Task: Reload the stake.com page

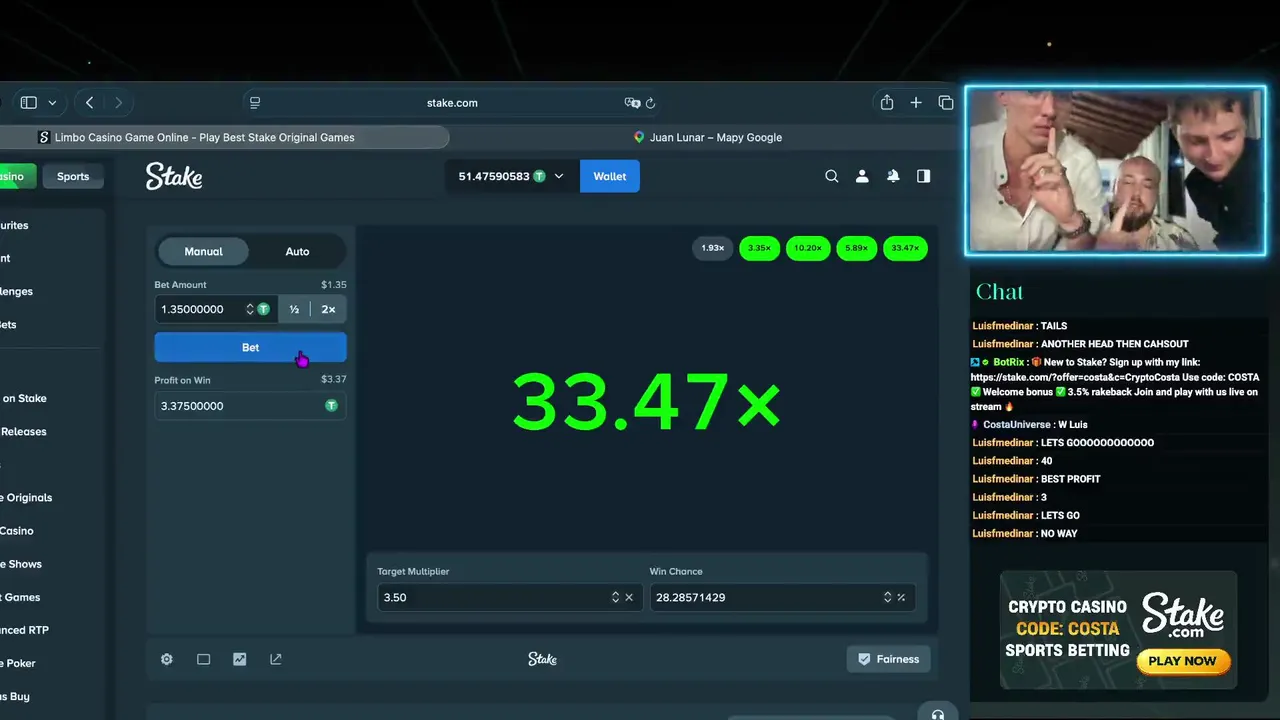Action: click(x=650, y=103)
